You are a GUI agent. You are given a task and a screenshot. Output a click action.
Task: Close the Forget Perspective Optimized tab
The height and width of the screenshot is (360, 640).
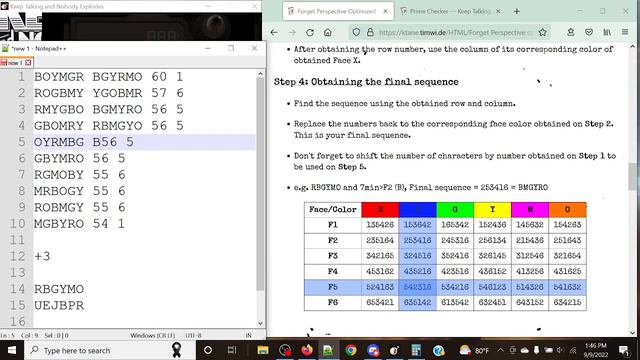pos(385,11)
